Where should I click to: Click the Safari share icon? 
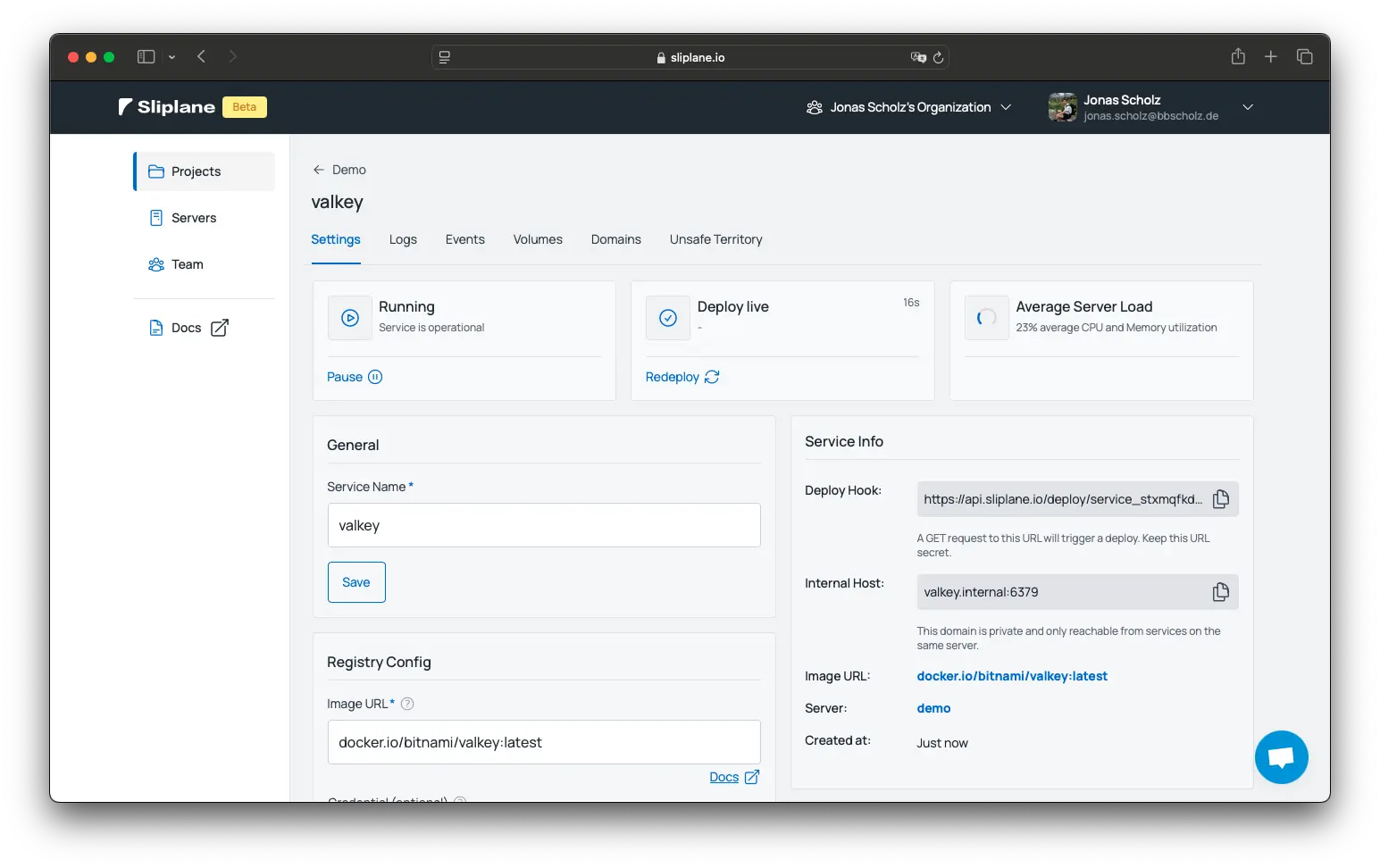(1238, 56)
